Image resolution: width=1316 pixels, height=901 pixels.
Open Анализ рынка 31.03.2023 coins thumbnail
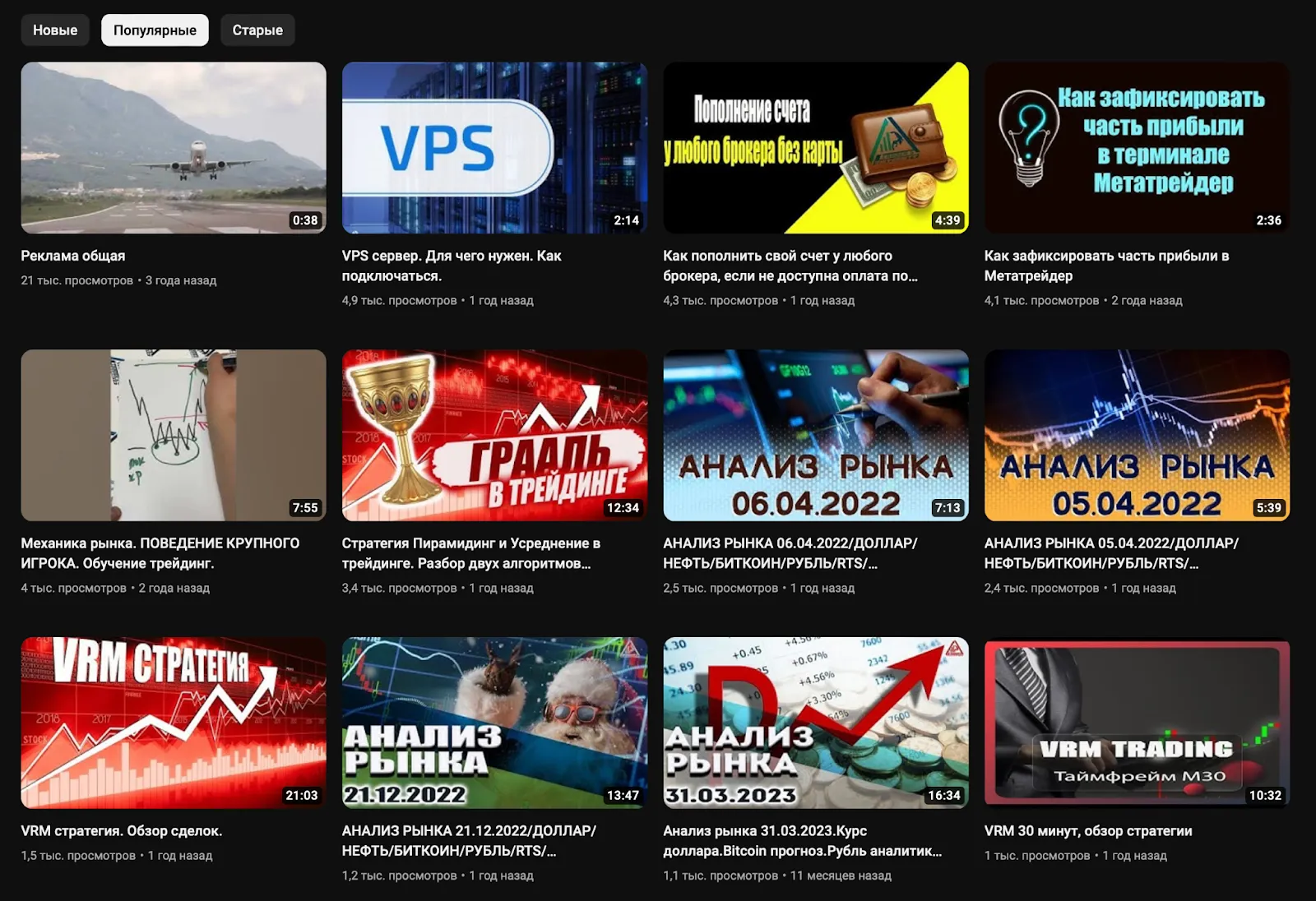(816, 723)
